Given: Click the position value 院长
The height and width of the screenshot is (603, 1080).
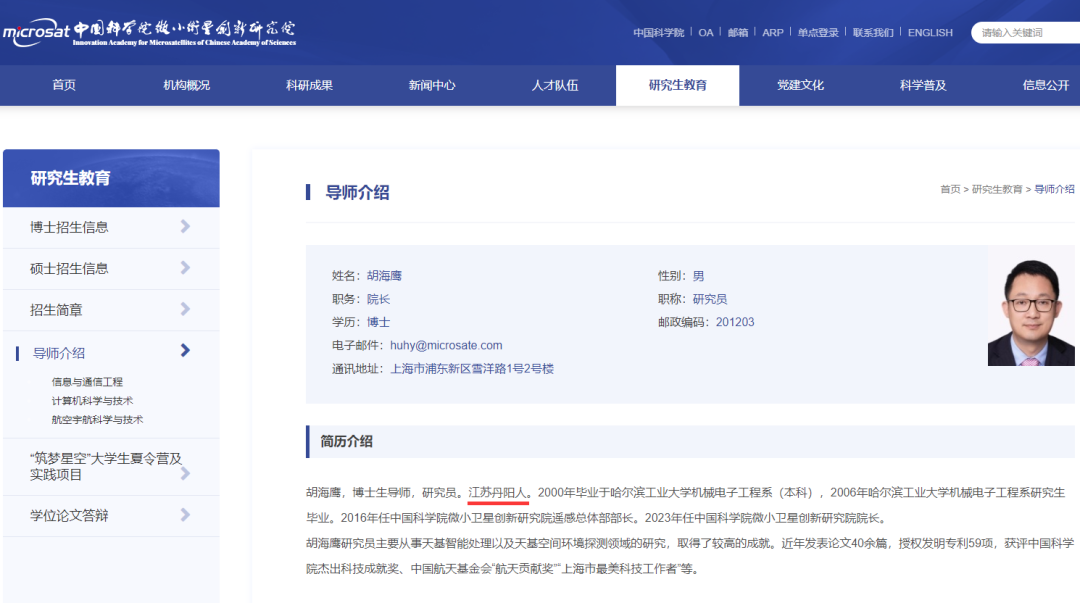Looking at the screenshot, I should coord(378,299).
